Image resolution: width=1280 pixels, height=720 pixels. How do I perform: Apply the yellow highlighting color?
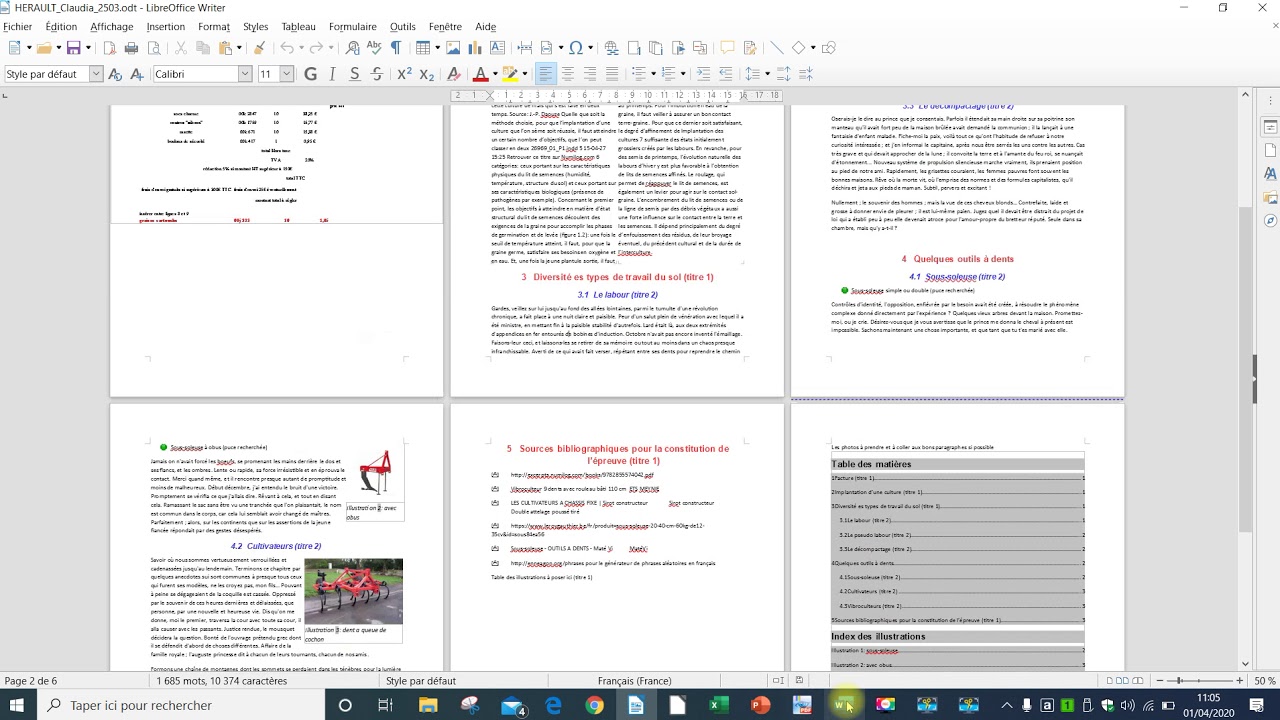tap(510, 74)
